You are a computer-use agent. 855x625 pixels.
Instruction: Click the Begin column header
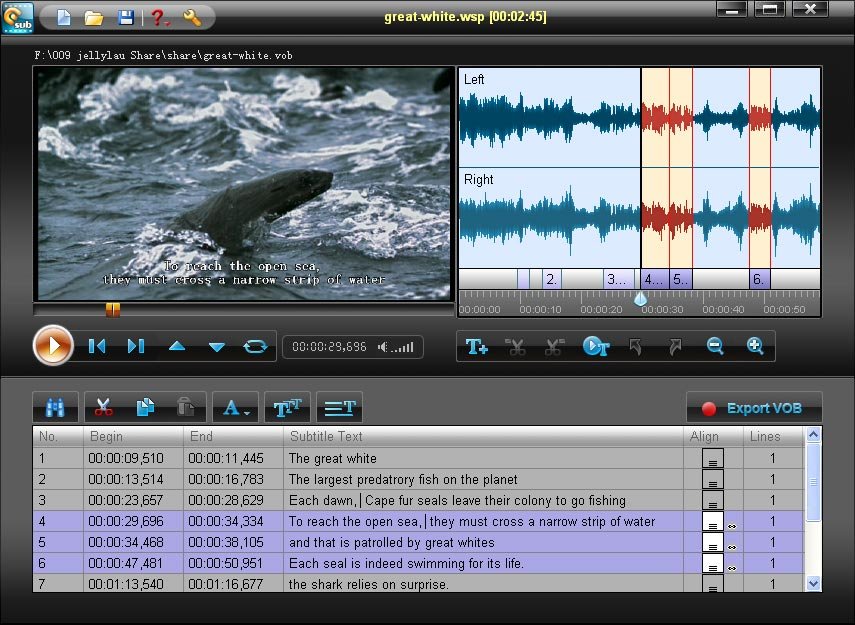coord(107,436)
